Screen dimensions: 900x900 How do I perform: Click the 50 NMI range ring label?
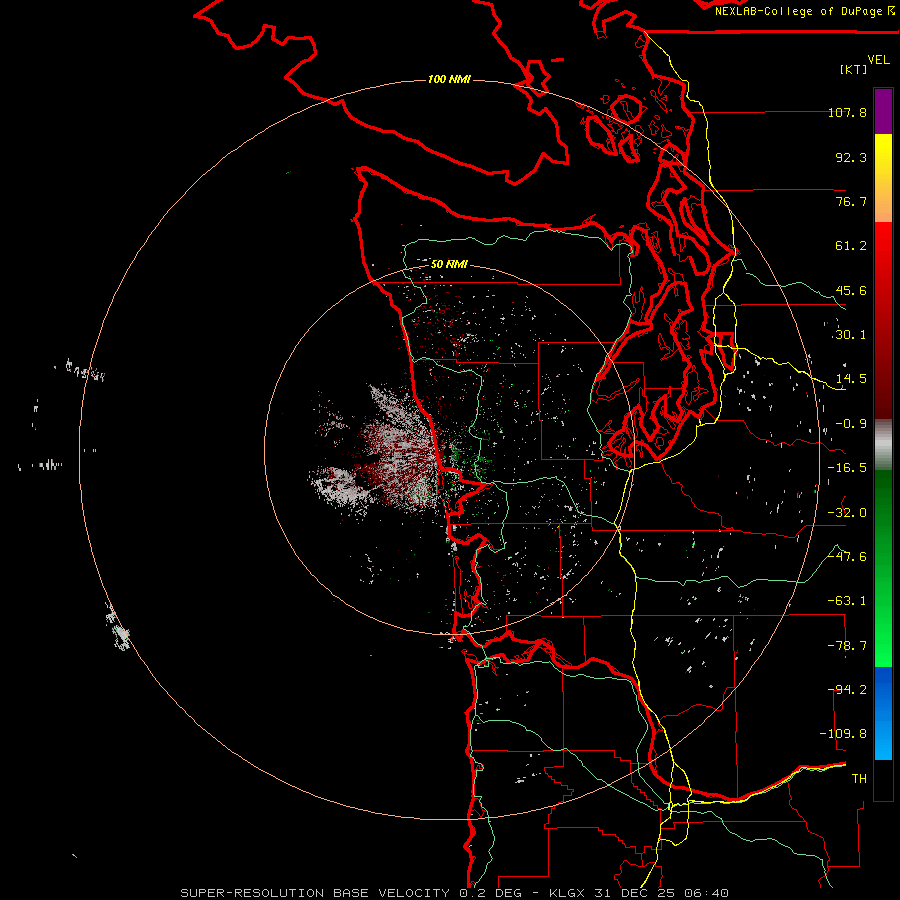(x=449, y=264)
